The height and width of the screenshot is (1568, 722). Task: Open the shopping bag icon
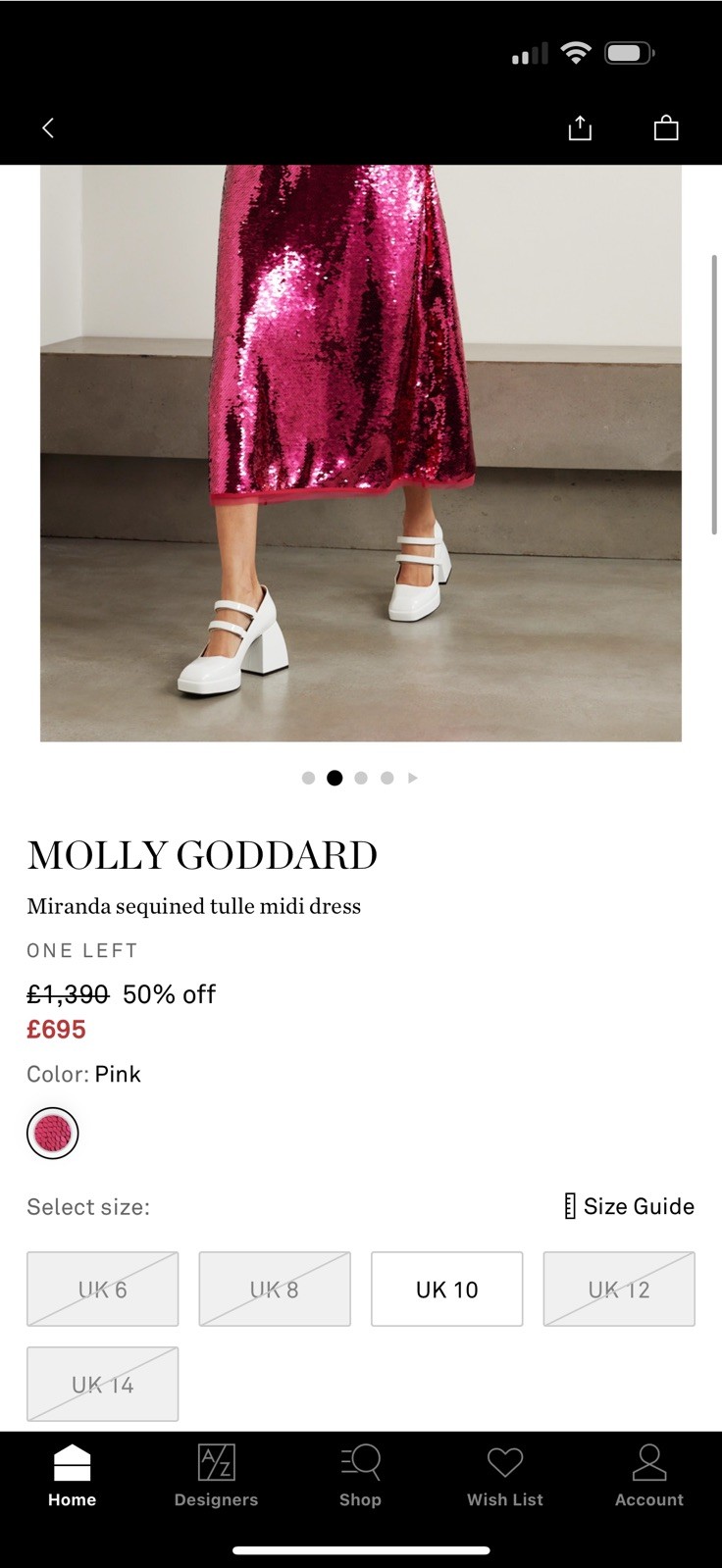pyautogui.click(x=666, y=128)
